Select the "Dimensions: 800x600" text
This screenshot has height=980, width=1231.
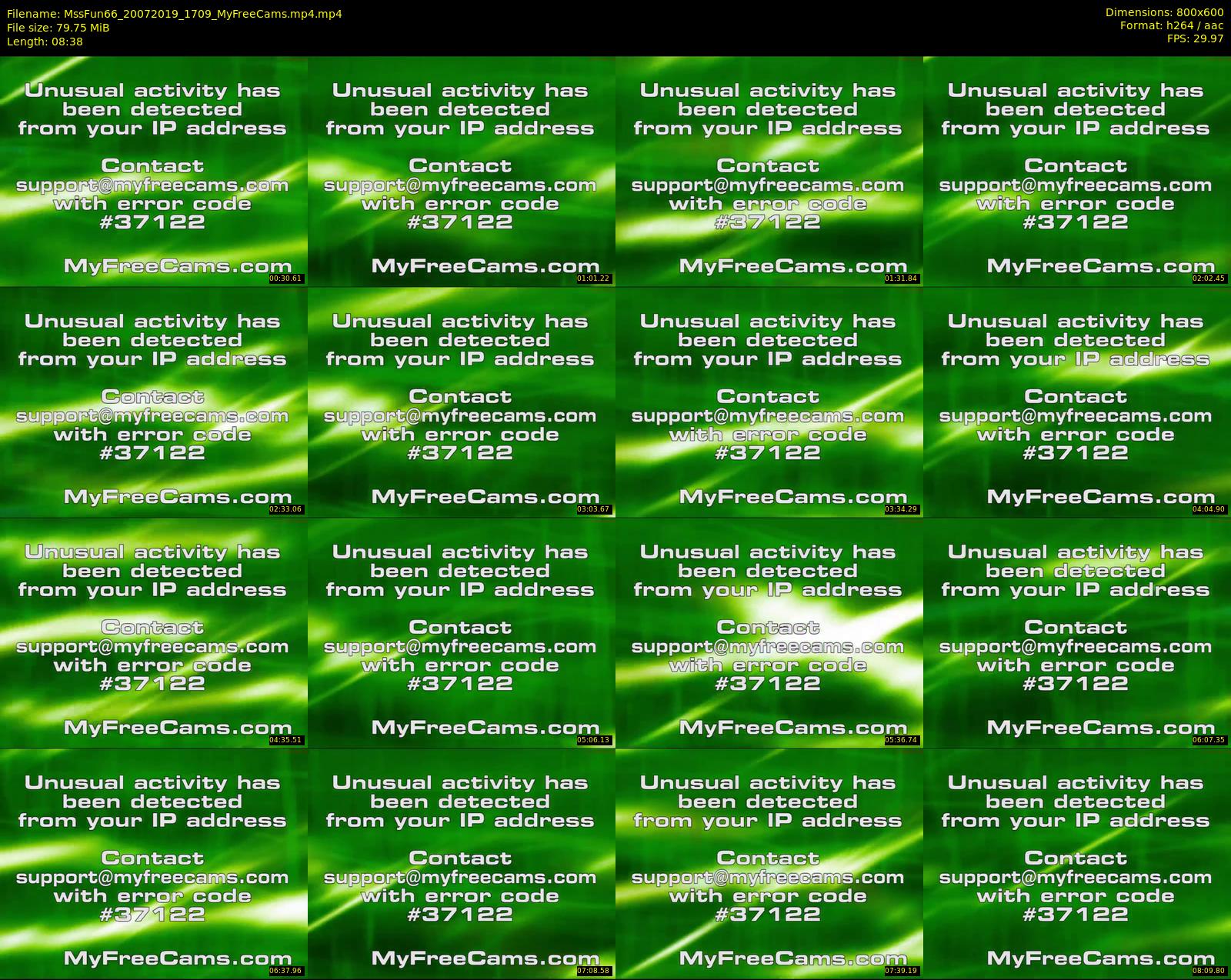pos(1164,12)
